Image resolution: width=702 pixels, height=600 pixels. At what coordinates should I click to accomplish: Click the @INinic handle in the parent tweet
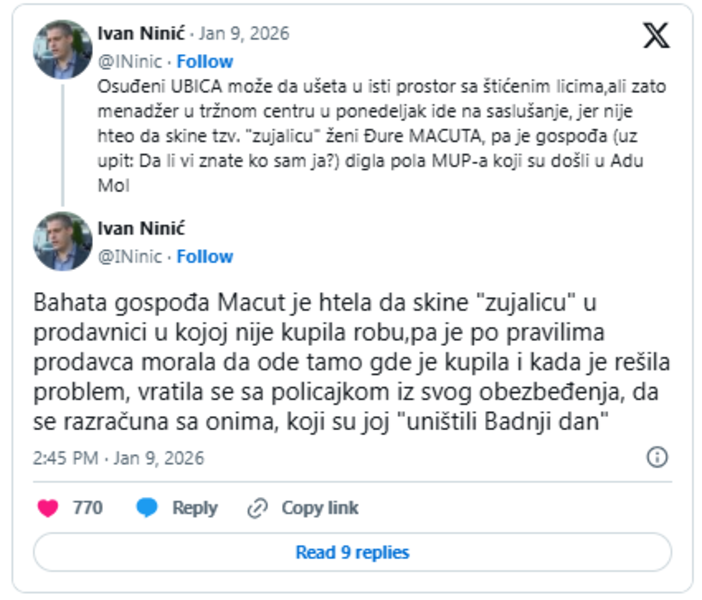pyautogui.click(x=130, y=61)
